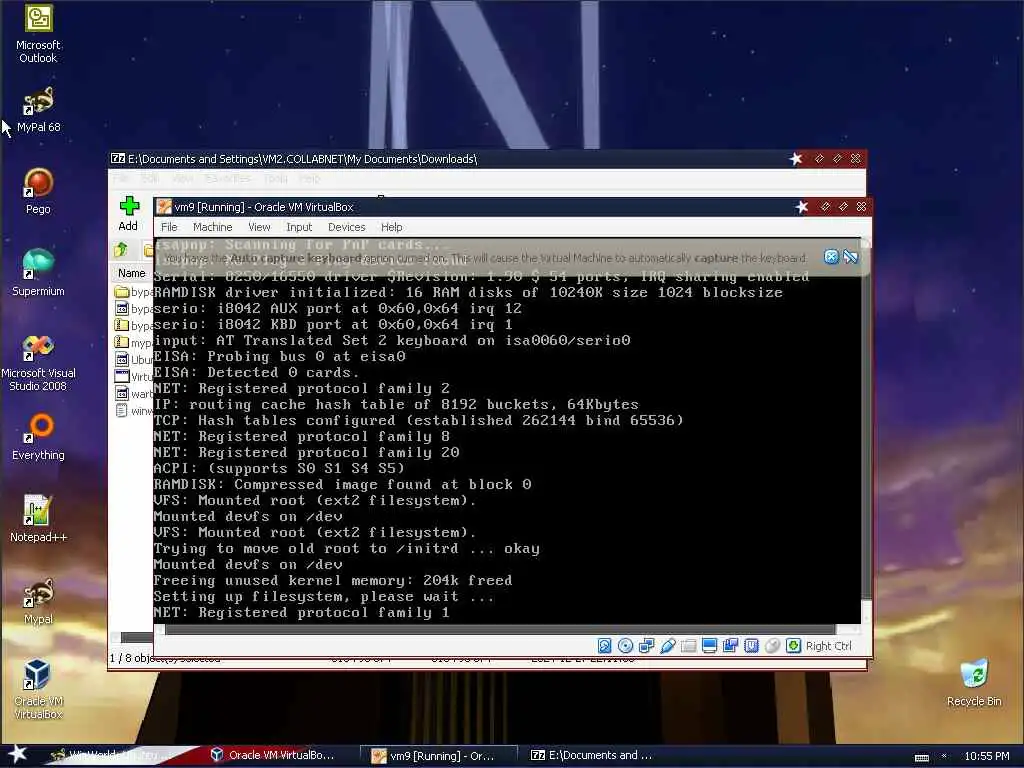Go up one folder level in 7-Zip
The width and height of the screenshot is (1024, 768).
pos(121,249)
